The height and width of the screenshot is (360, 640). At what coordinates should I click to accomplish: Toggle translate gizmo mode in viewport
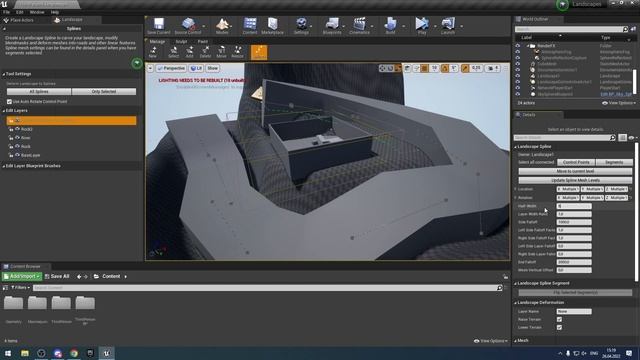pos(382,69)
